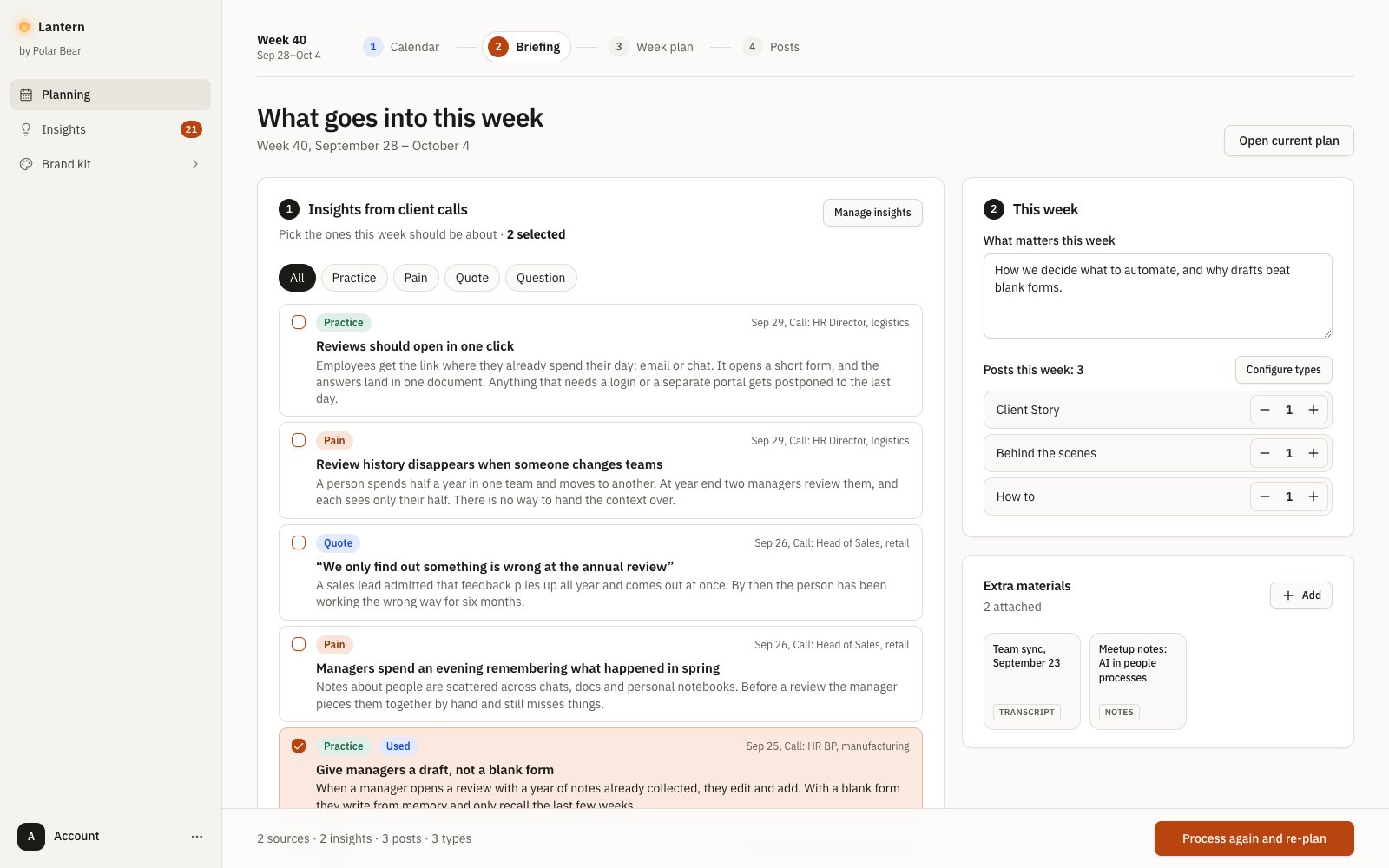
Task: Select step 2 Briefing
Action: coord(526,47)
